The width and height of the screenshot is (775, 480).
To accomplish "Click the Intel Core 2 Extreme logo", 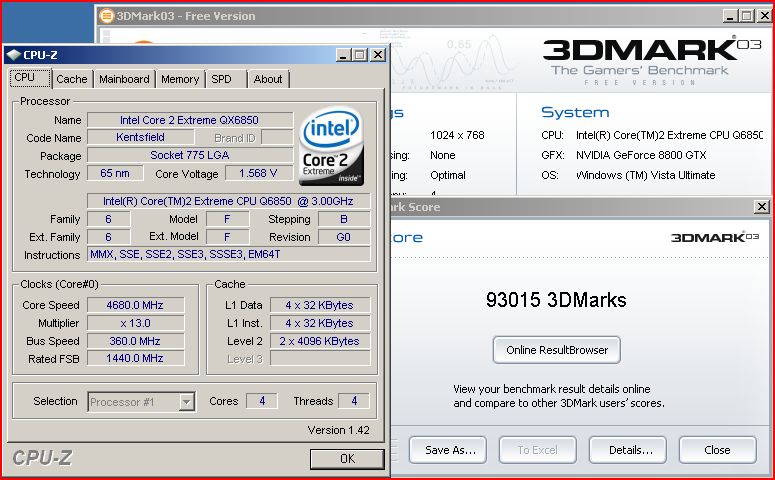I will (x=332, y=146).
